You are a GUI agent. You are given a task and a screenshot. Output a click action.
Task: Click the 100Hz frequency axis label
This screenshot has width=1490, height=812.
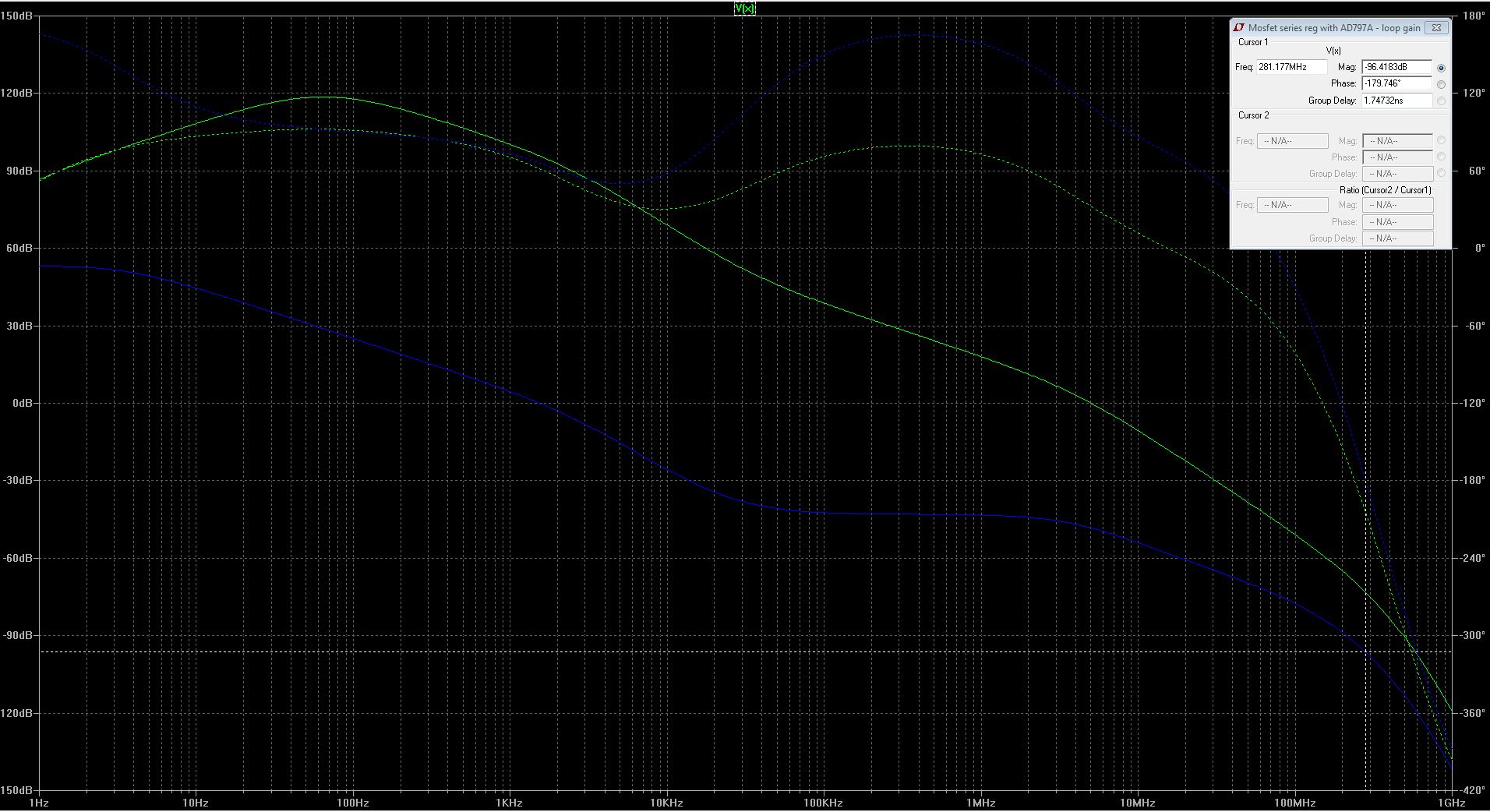[352, 803]
